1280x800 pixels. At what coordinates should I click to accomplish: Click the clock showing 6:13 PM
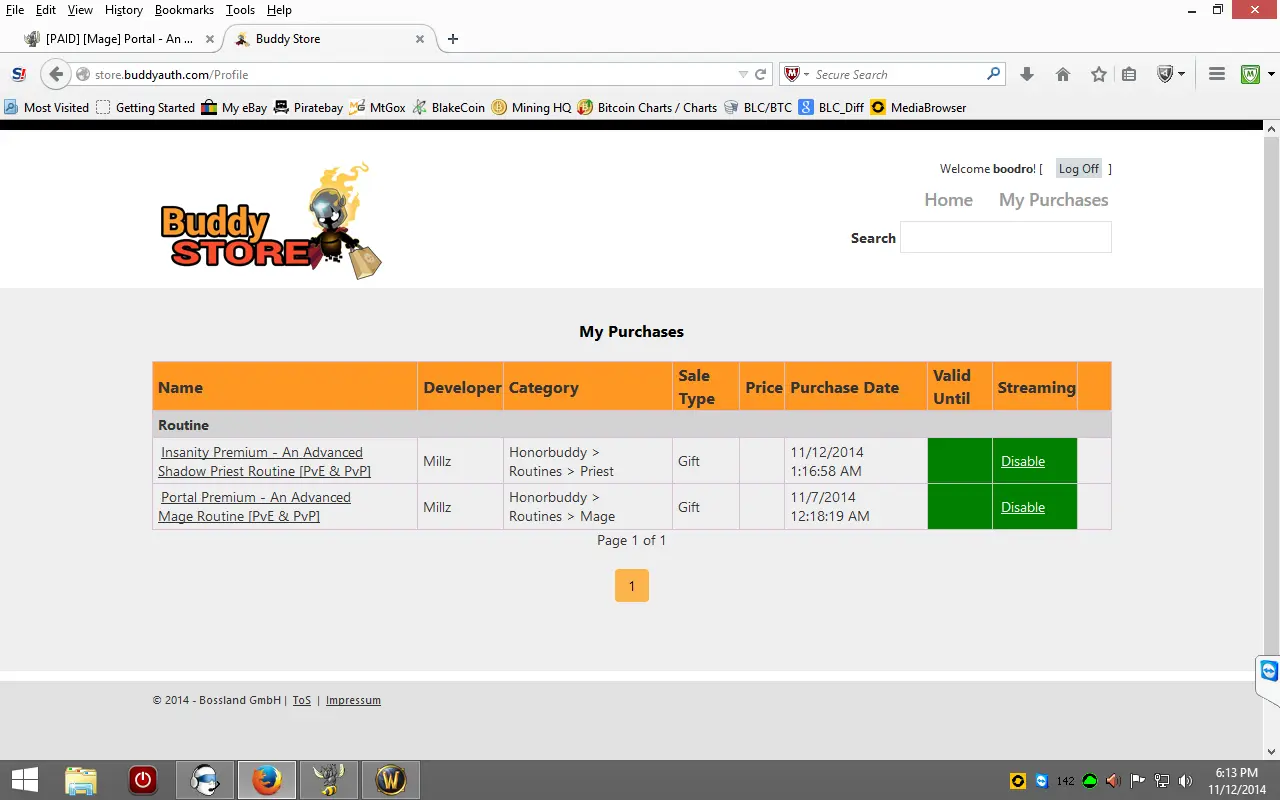click(1237, 772)
